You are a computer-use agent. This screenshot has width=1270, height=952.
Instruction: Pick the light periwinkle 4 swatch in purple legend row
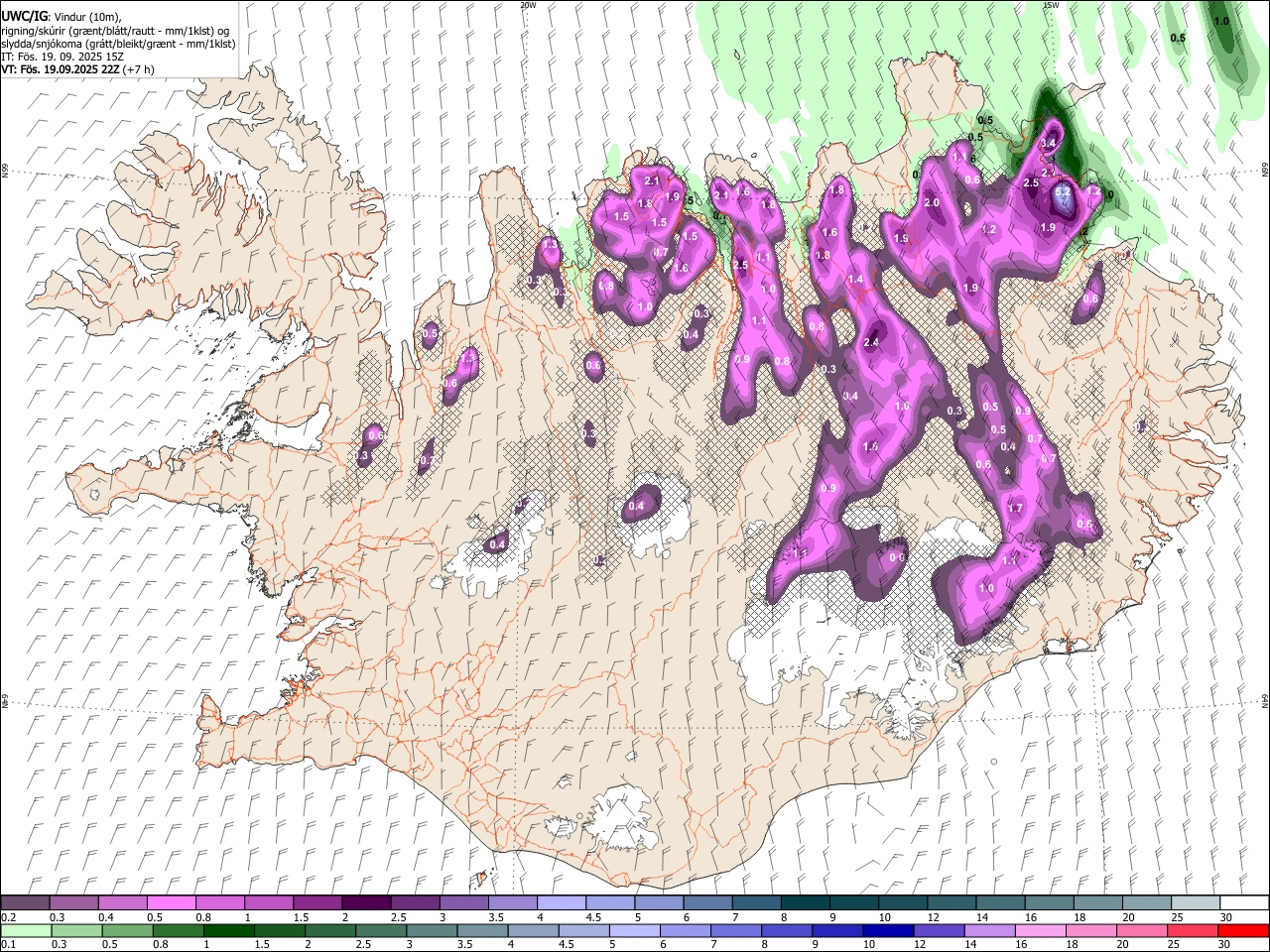click(x=561, y=902)
